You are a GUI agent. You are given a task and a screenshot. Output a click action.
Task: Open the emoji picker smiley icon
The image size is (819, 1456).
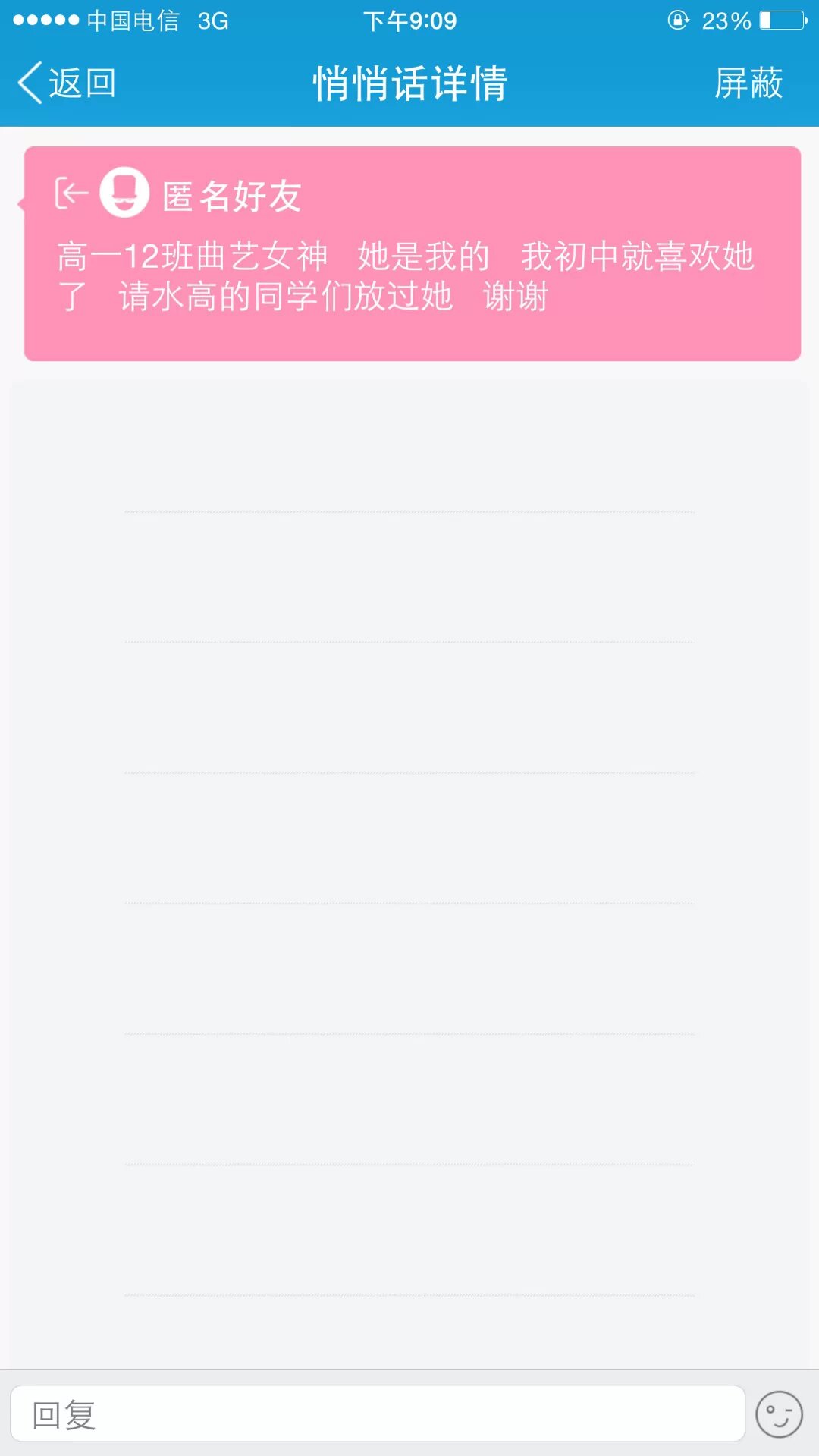(x=779, y=1414)
